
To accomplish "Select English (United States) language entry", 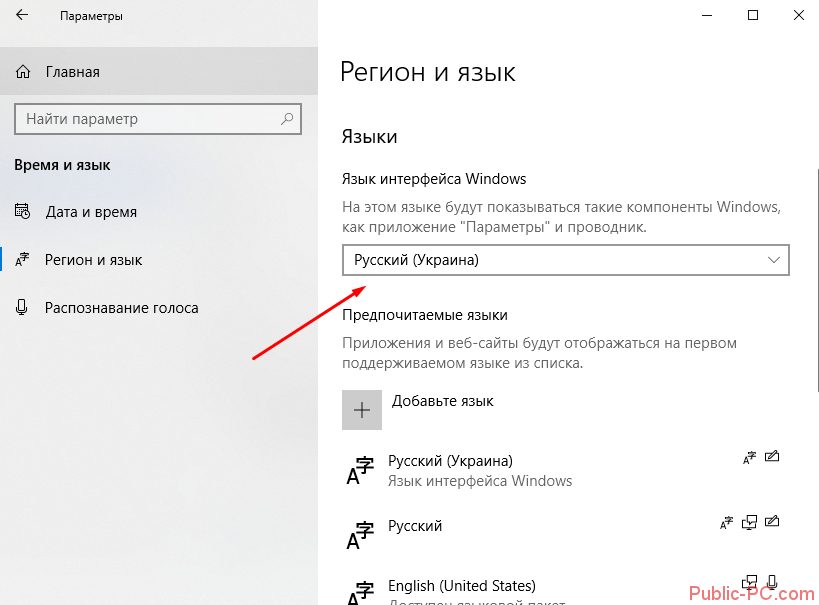I will pyautogui.click(x=564, y=590).
